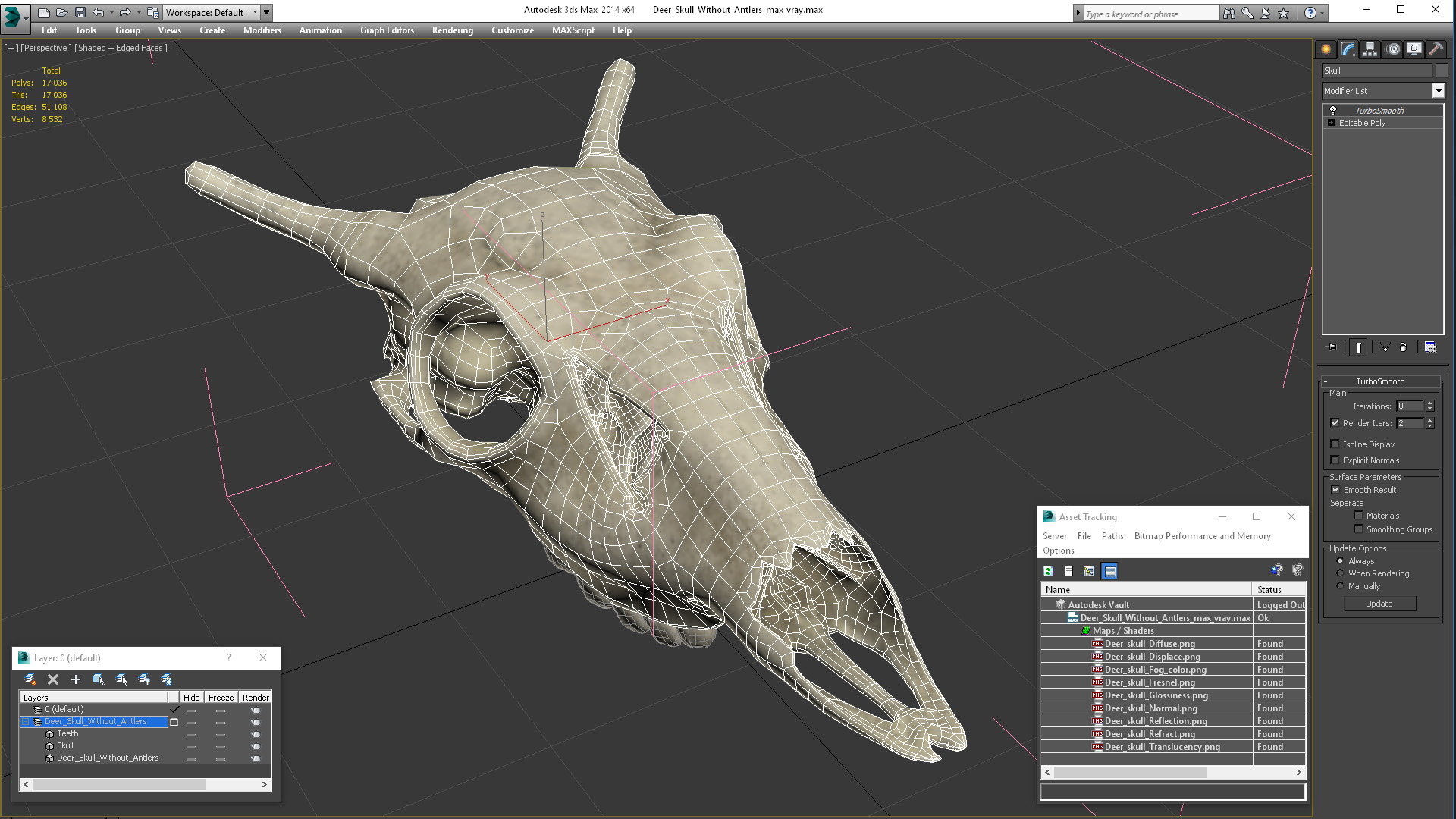Click Add Selected Objects plus icon
This screenshot has width=1456, height=819.
click(76, 679)
